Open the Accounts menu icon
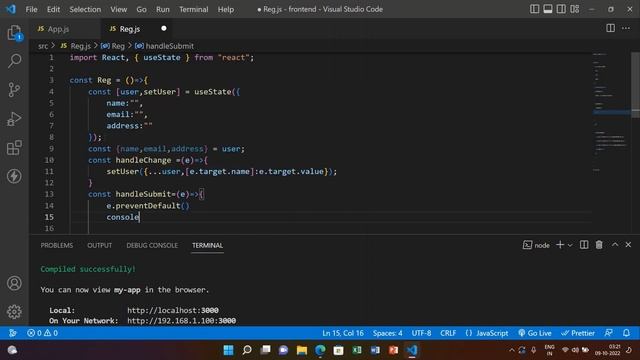 (14, 283)
